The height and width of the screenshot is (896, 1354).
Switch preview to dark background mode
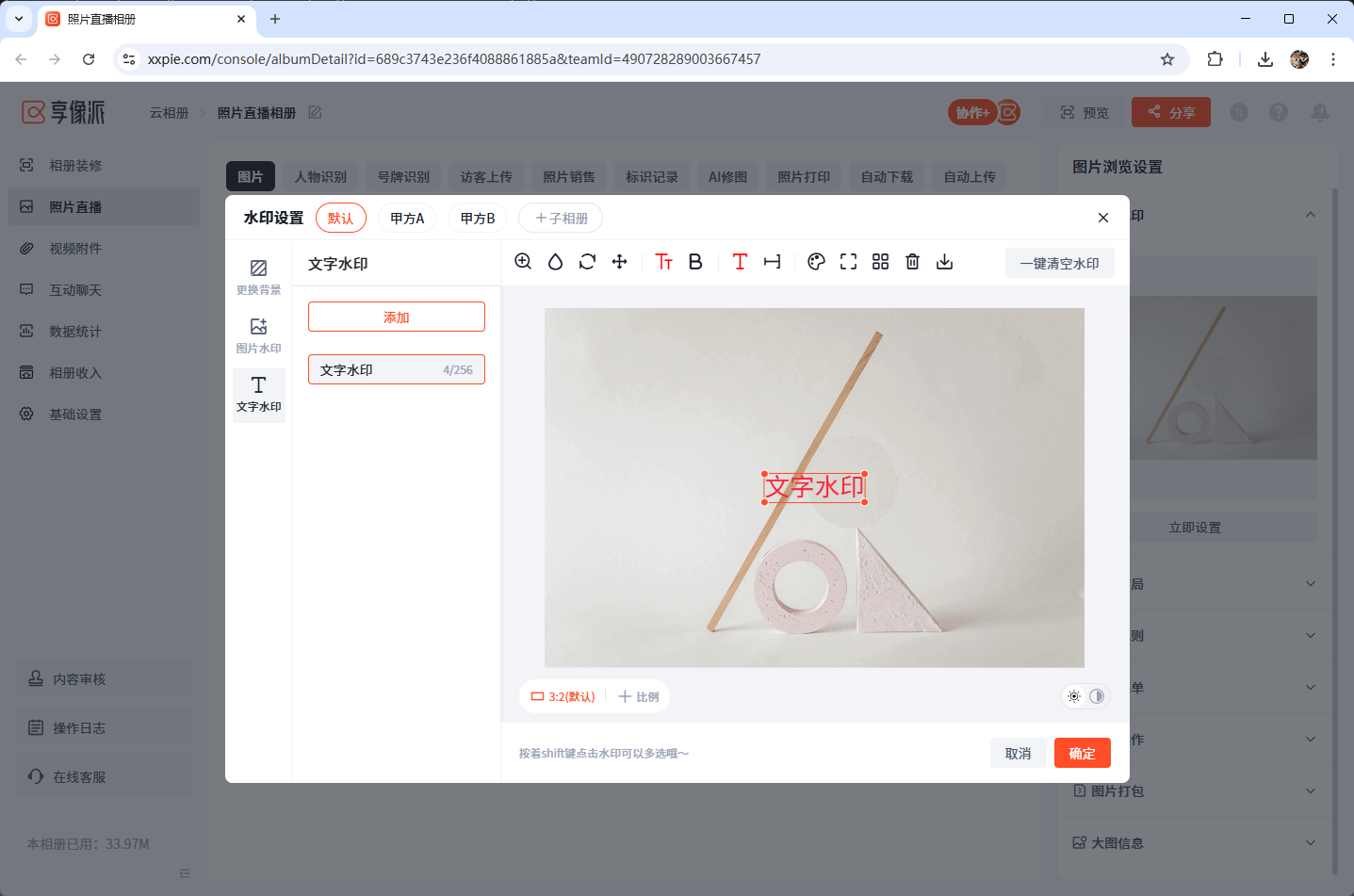tap(1097, 696)
